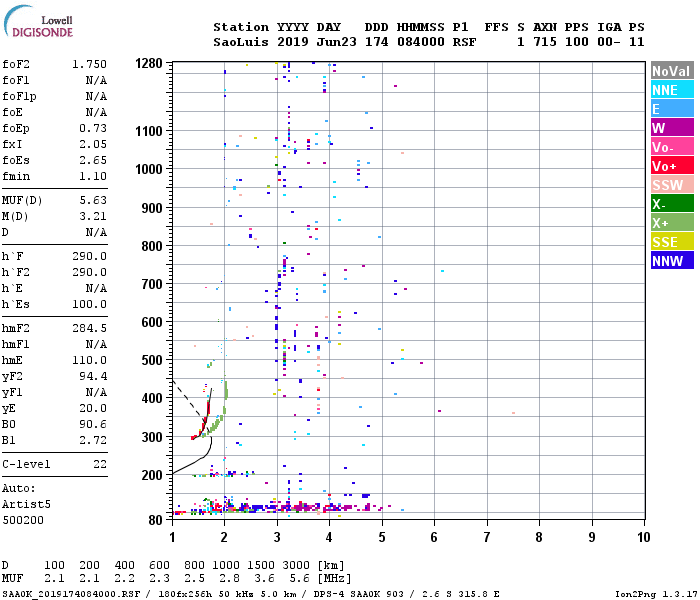
Task: Click the M(D) value 3.21
Action: tap(93, 216)
